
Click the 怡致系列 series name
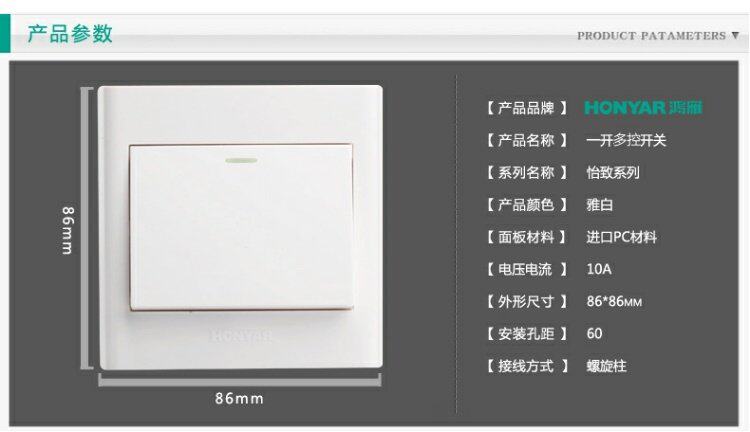[613, 172]
